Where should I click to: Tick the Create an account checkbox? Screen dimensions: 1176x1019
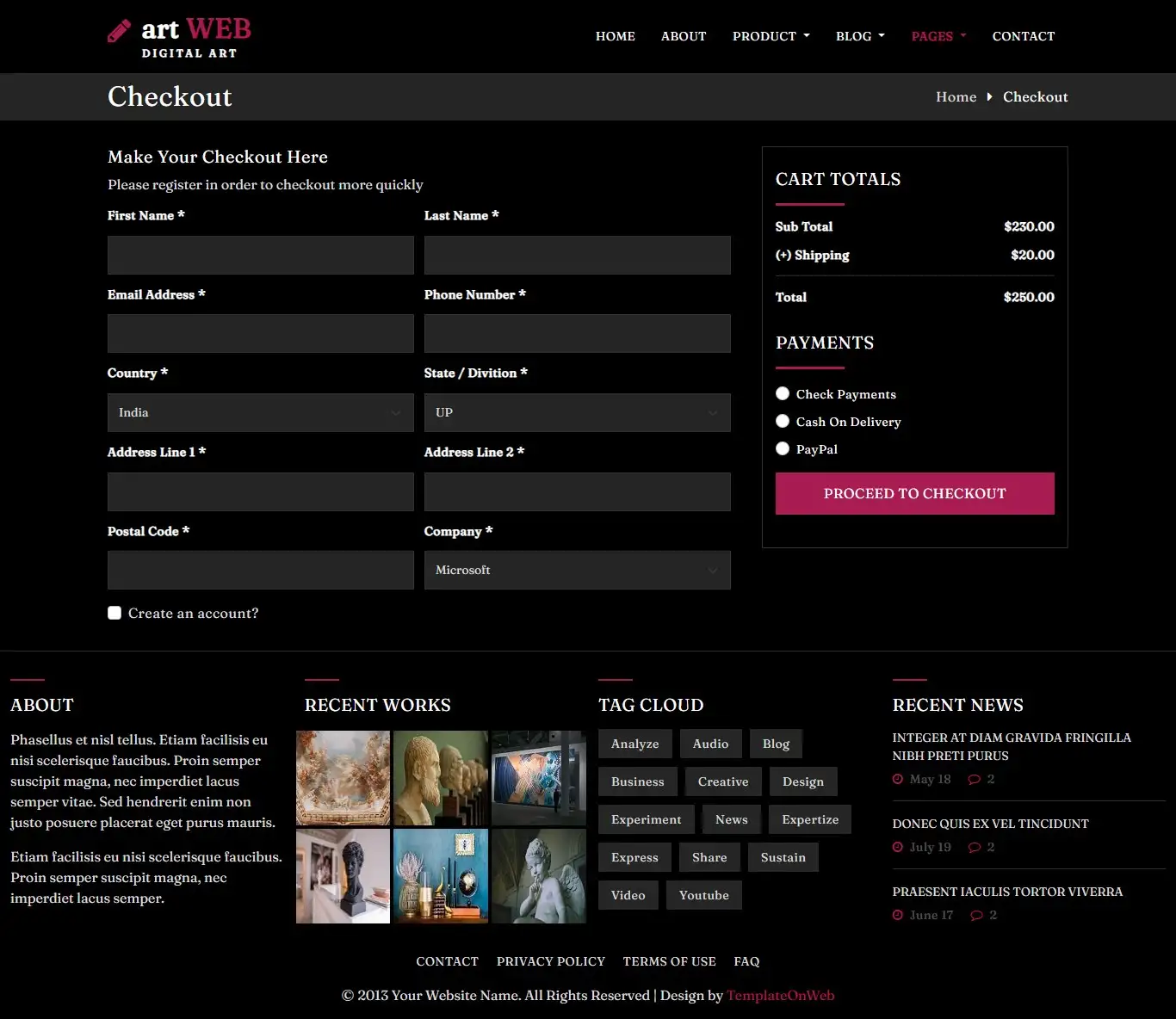(x=115, y=613)
